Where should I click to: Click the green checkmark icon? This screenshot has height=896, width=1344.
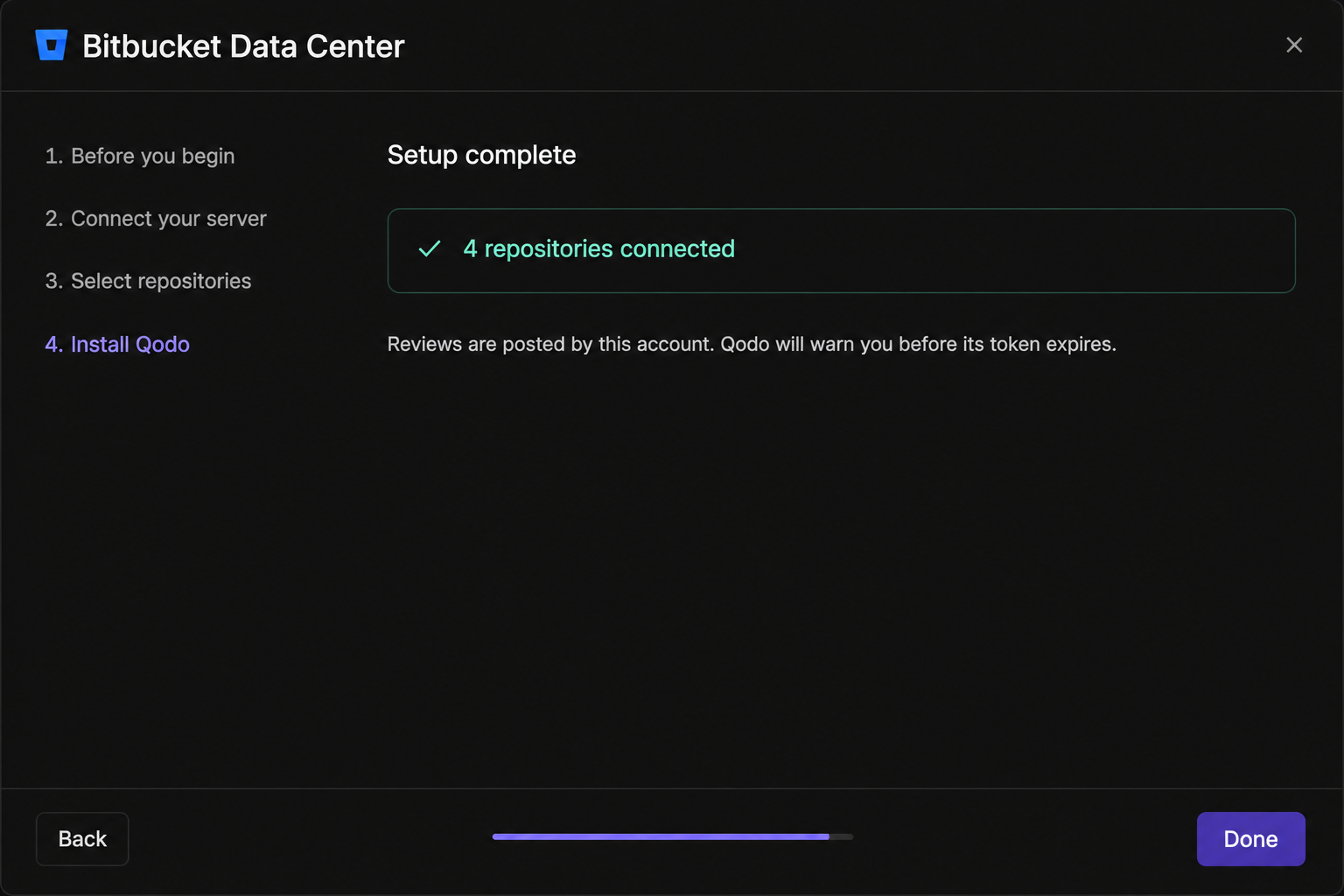430,249
